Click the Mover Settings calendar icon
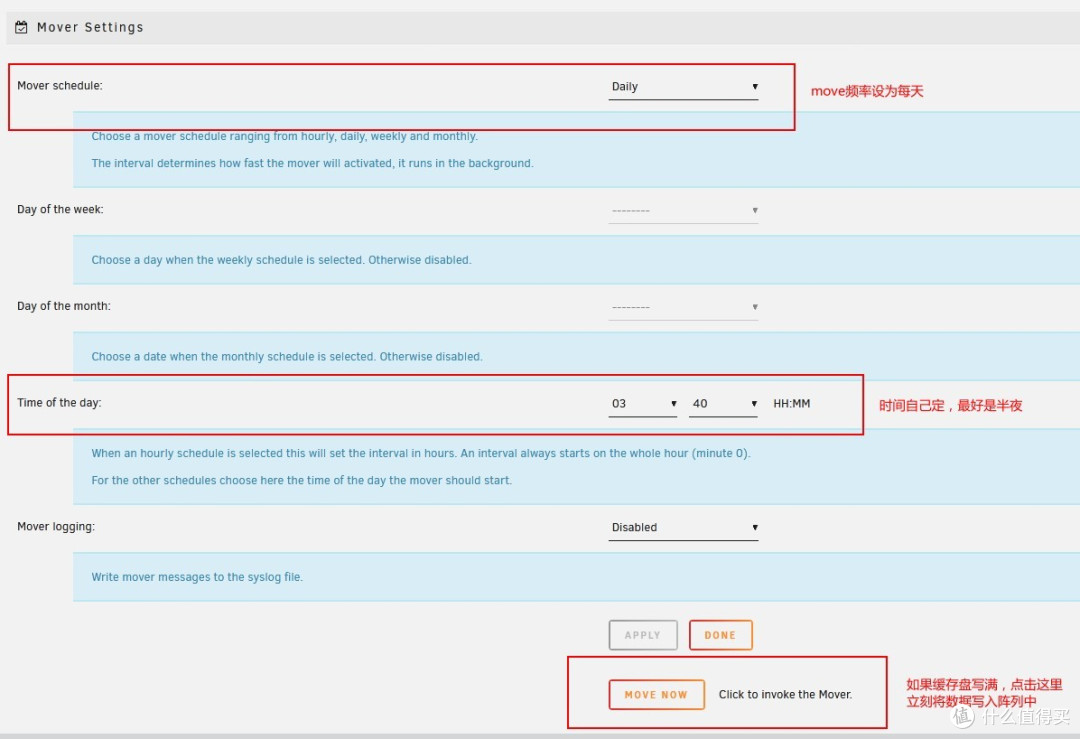The height and width of the screenshot is (739, 1080). point(22,28)
